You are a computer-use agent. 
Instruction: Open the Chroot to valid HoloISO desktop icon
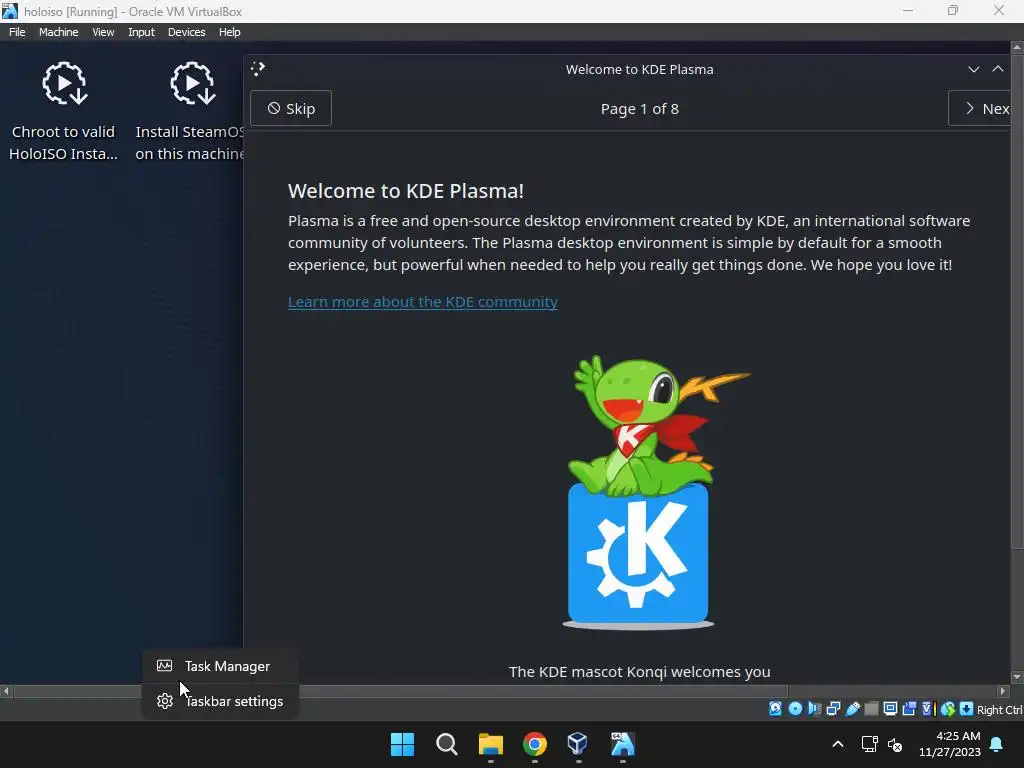tap(63, 110)
